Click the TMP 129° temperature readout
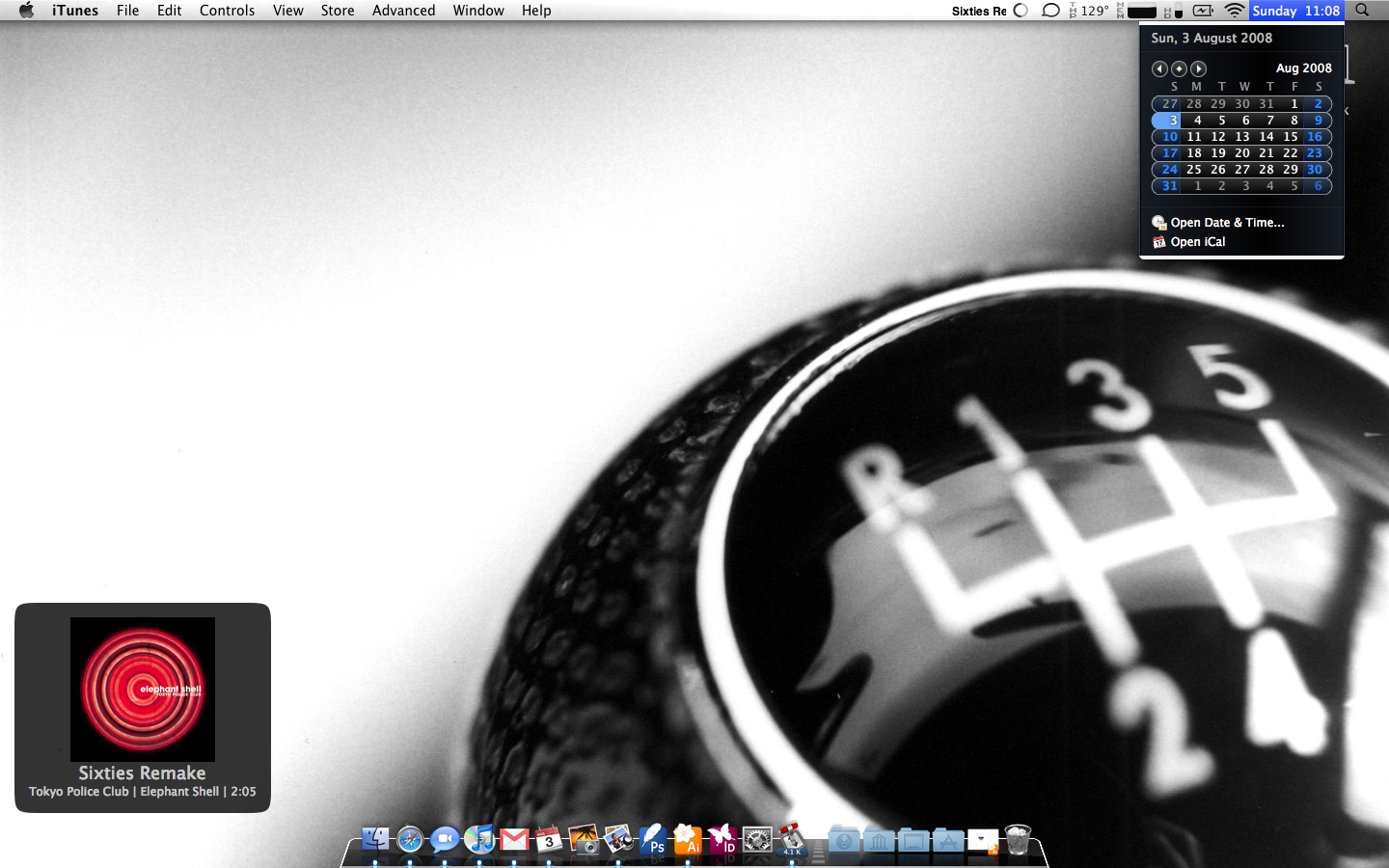The height and width of the screenshot is (868, 1389). click(x=1089, y=11)
